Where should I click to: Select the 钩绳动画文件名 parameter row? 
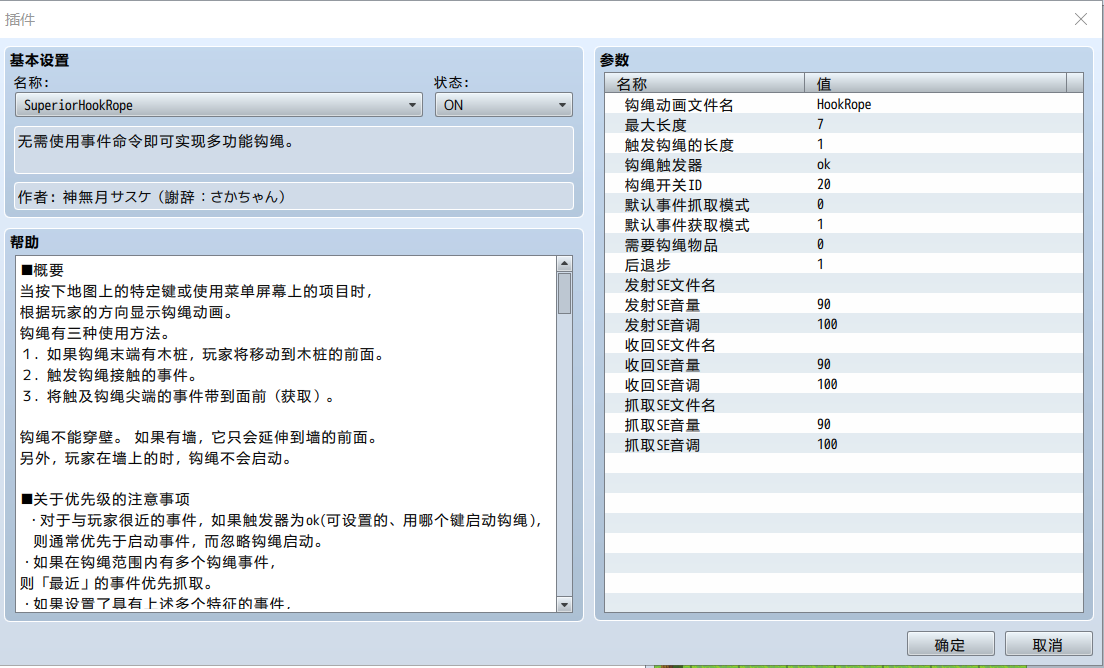[843, 104]
